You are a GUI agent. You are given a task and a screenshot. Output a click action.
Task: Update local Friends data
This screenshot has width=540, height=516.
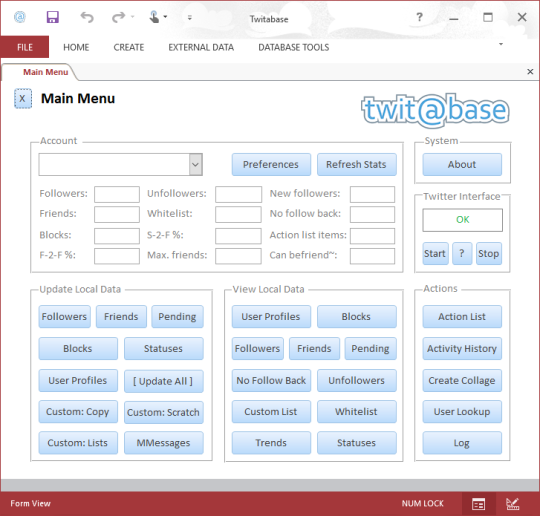pos(121,317)
